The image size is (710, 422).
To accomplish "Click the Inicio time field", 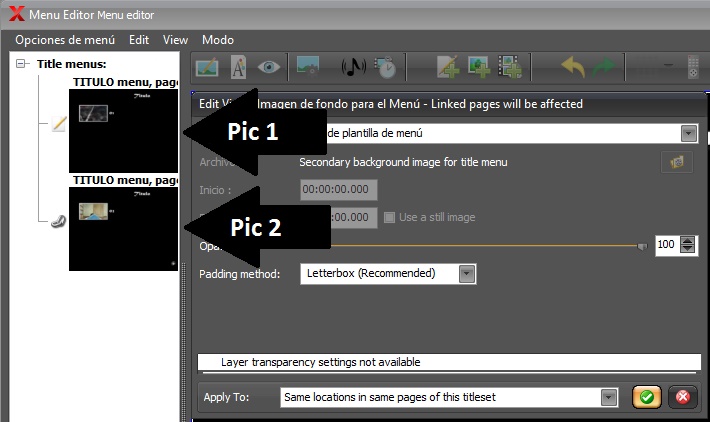I will [x=338, y=190].
